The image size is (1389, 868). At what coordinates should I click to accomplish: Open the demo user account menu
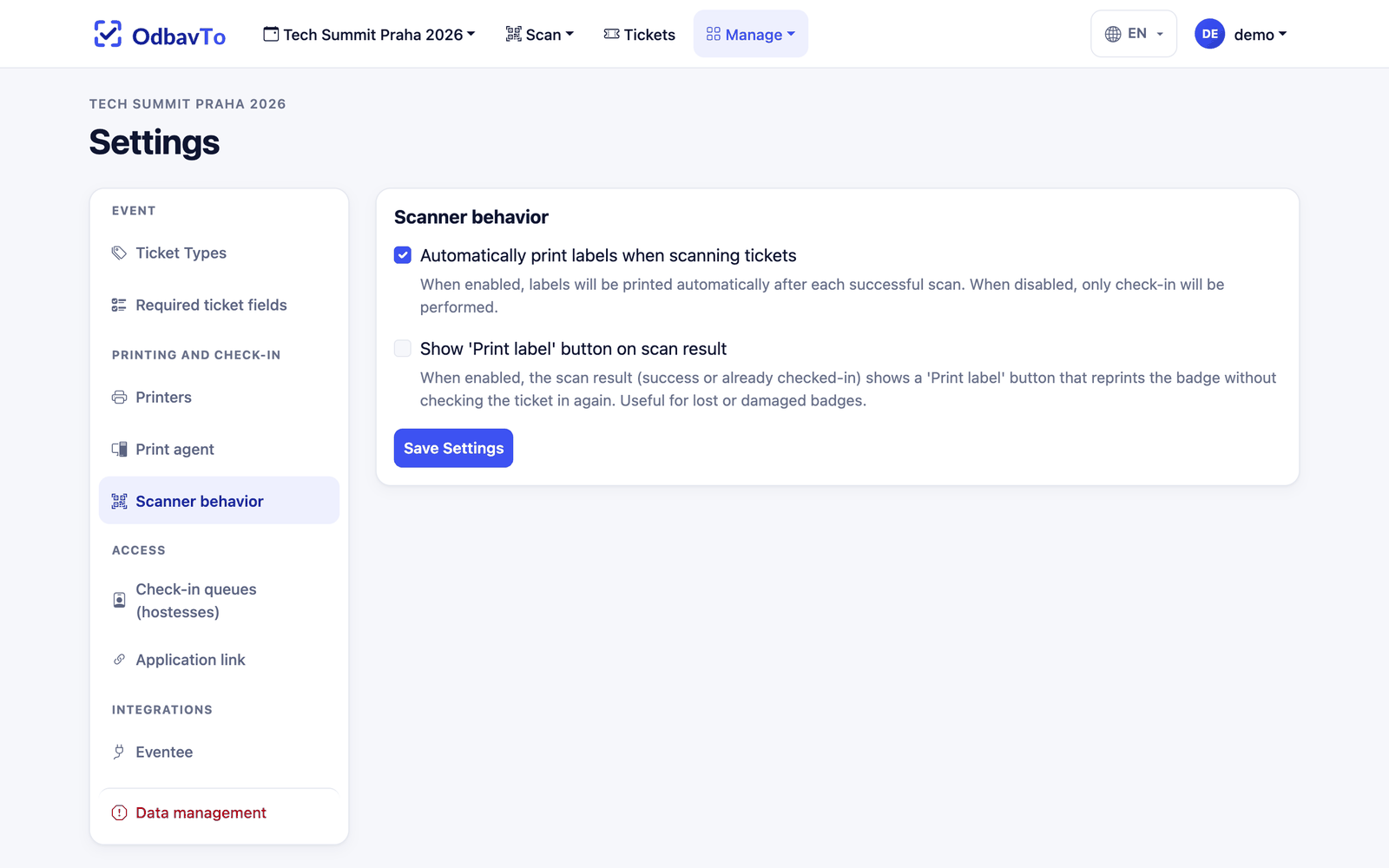pos(1241,34)
